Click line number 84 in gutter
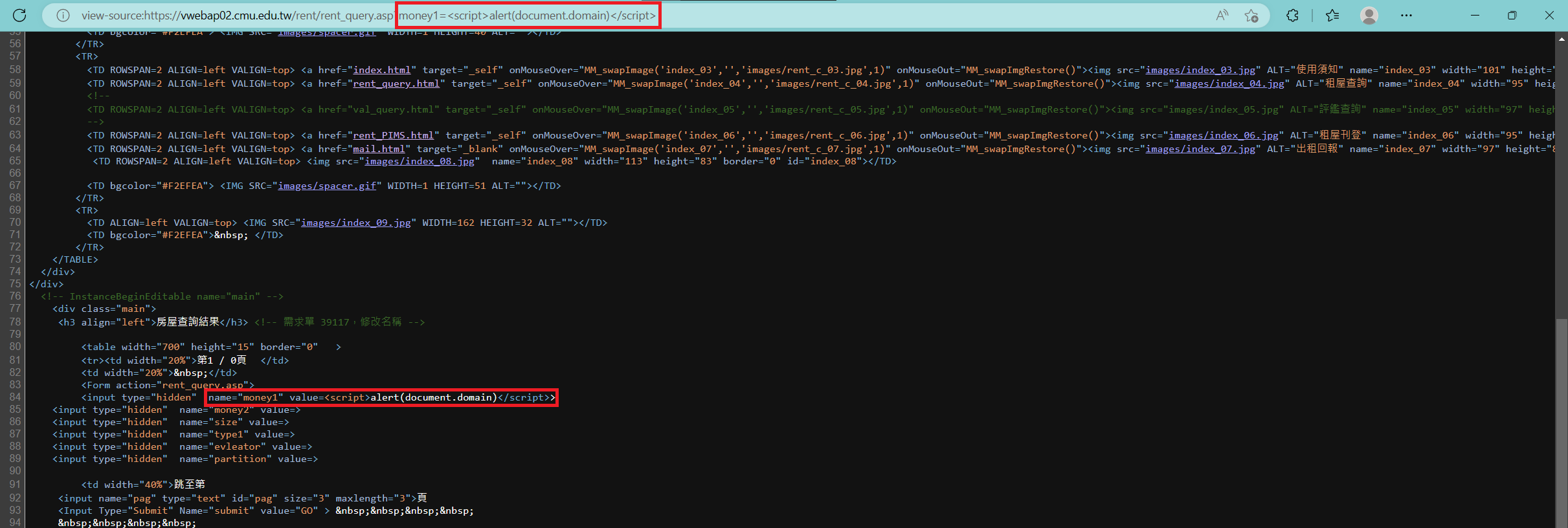The image size is (1568, 528). click(x=15, y=397)
